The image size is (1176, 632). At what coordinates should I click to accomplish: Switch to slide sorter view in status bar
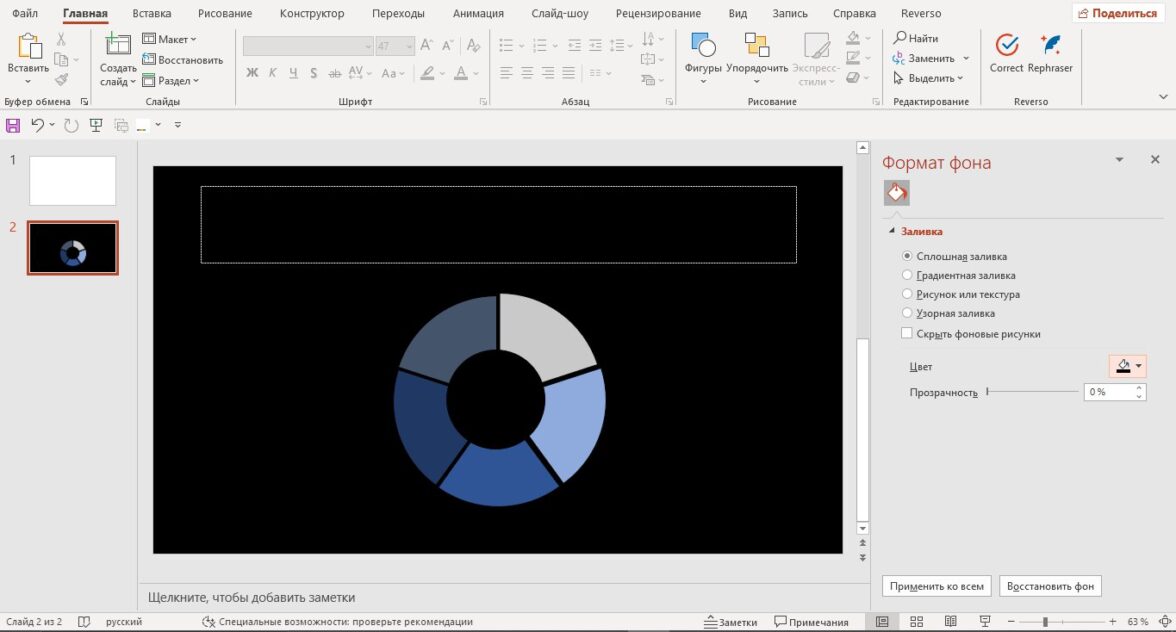[917, 622]
